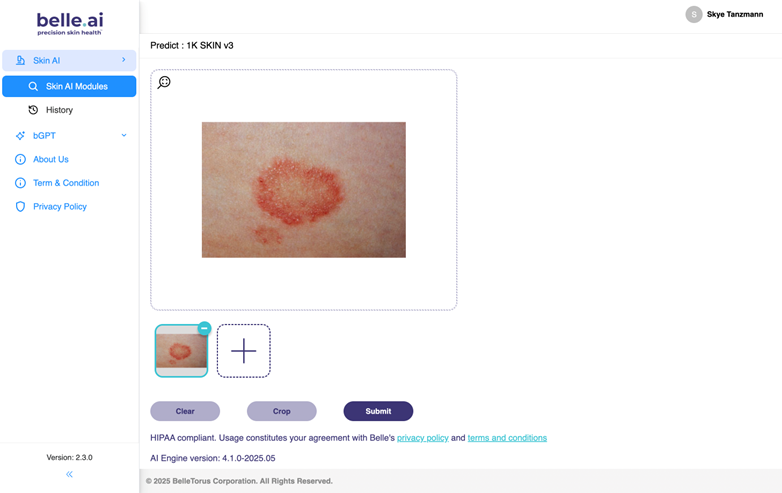
Task: Remove the uploaded thumbnail via minus badge
Action: [204, 329]
